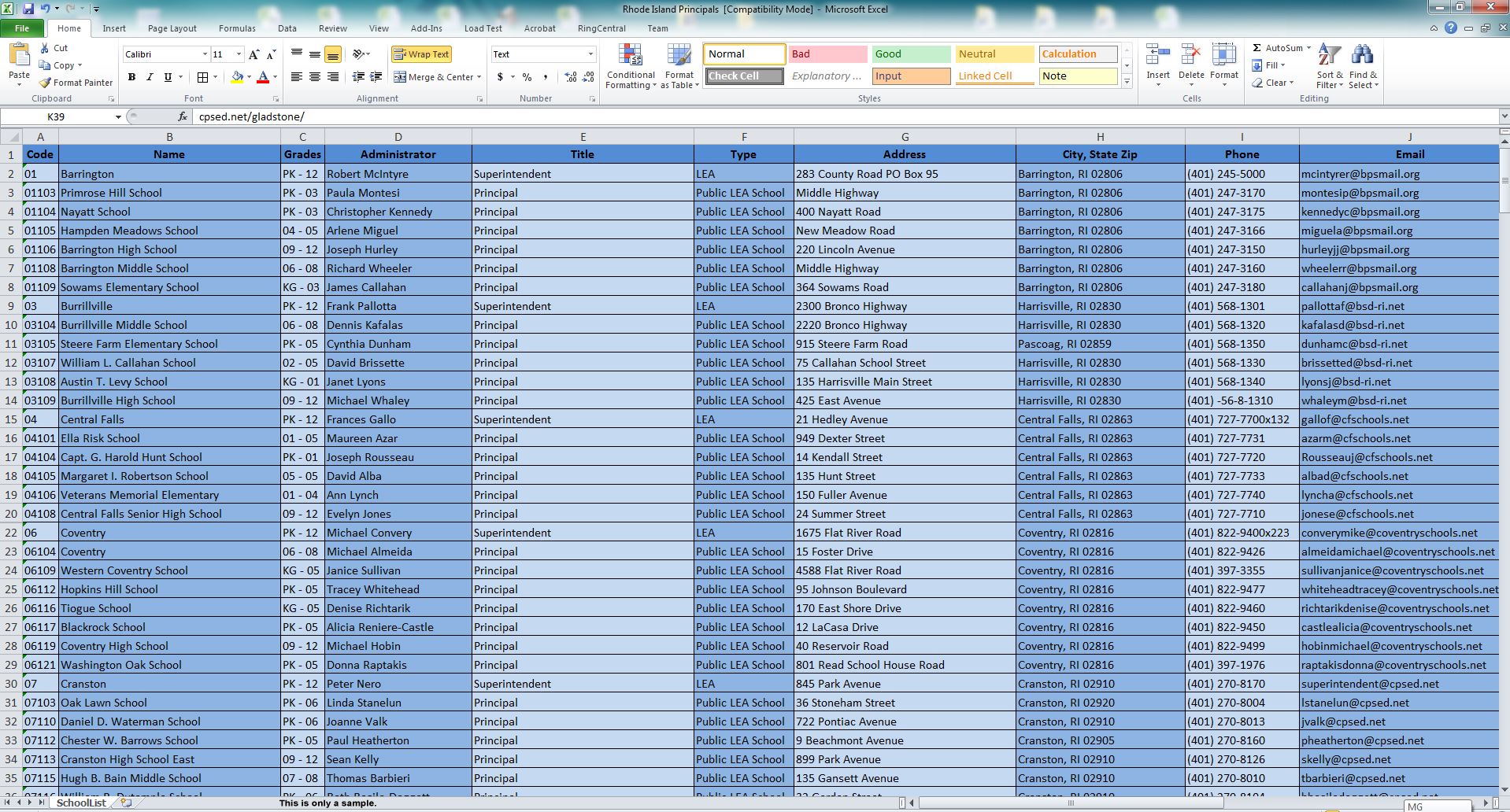Open Conditional Formatting menu
Image resolution: width=1510 pixels, height=812 pixels.
tap(631, 66)
